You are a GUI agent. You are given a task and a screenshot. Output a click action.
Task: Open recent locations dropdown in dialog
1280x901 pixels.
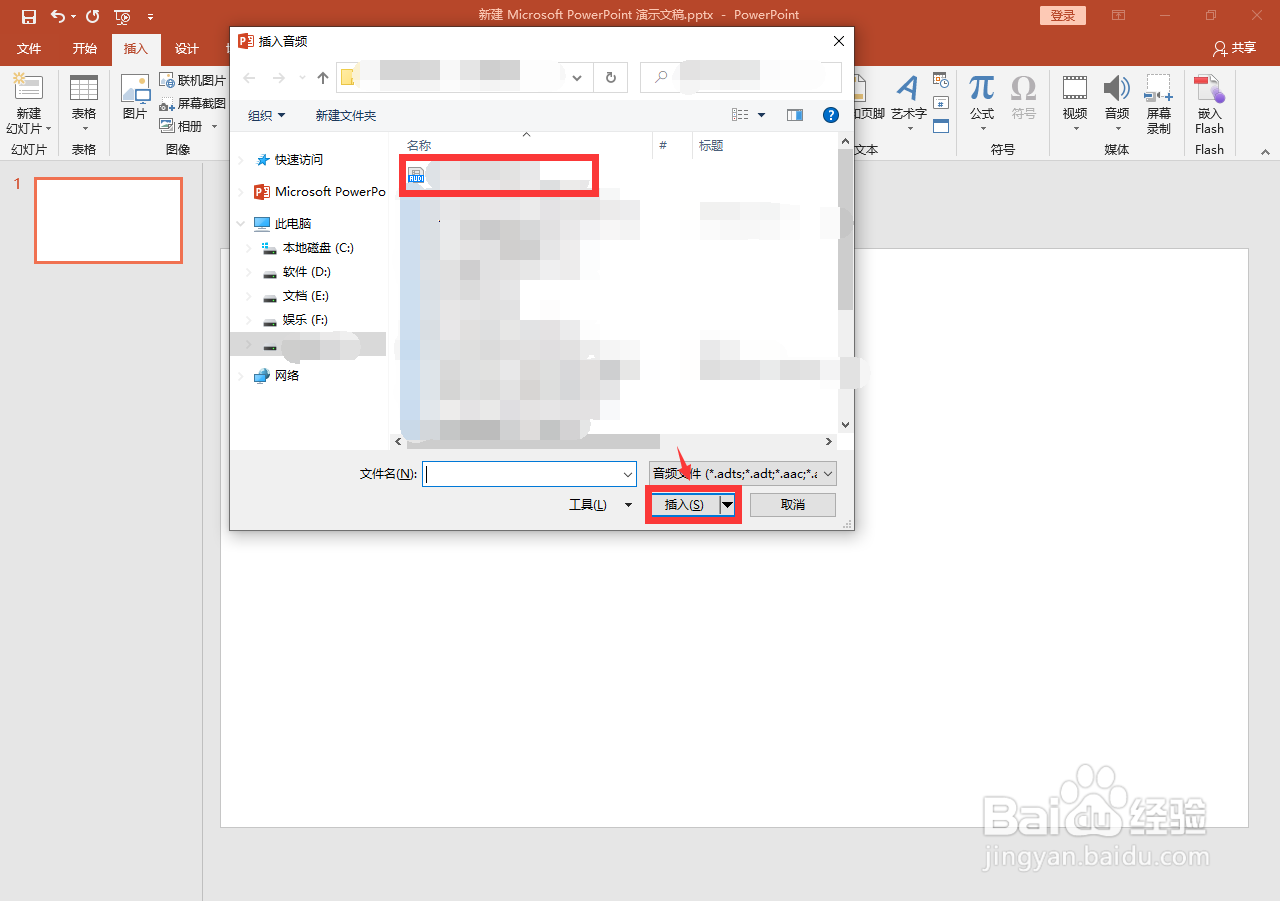click(303, 77)
